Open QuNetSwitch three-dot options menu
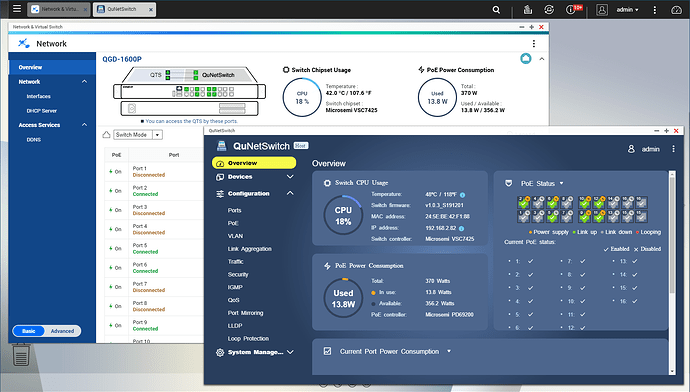 click(x=673, y=149)
